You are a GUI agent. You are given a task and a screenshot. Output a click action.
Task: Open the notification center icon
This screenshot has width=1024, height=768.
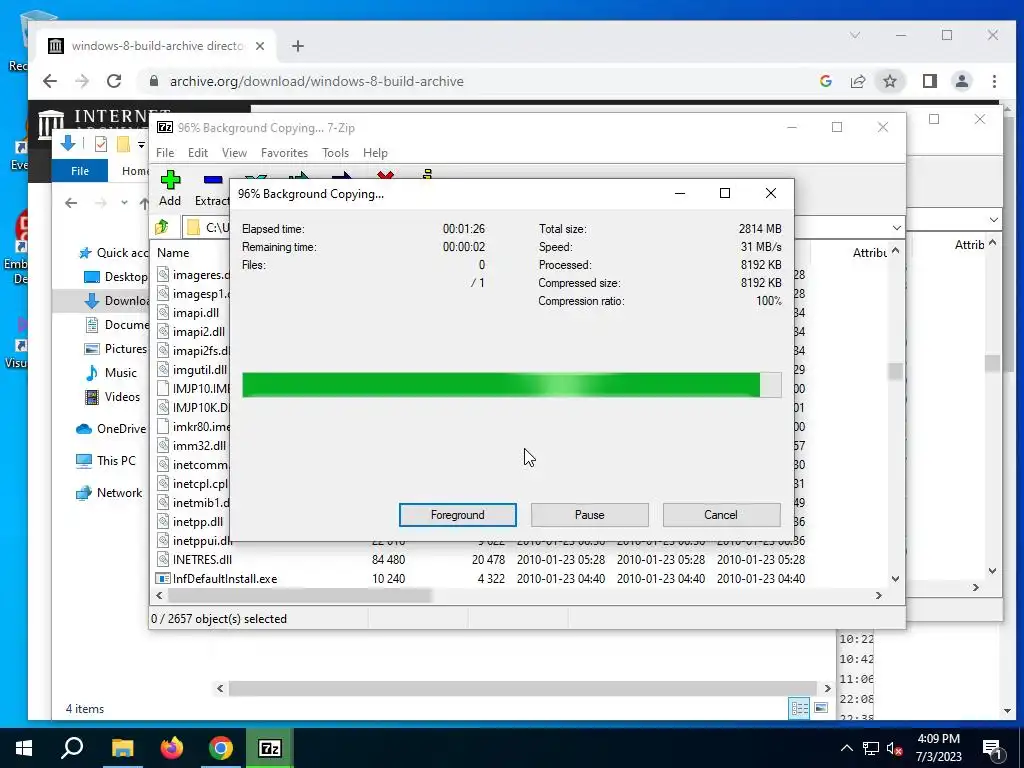point(992,748)
